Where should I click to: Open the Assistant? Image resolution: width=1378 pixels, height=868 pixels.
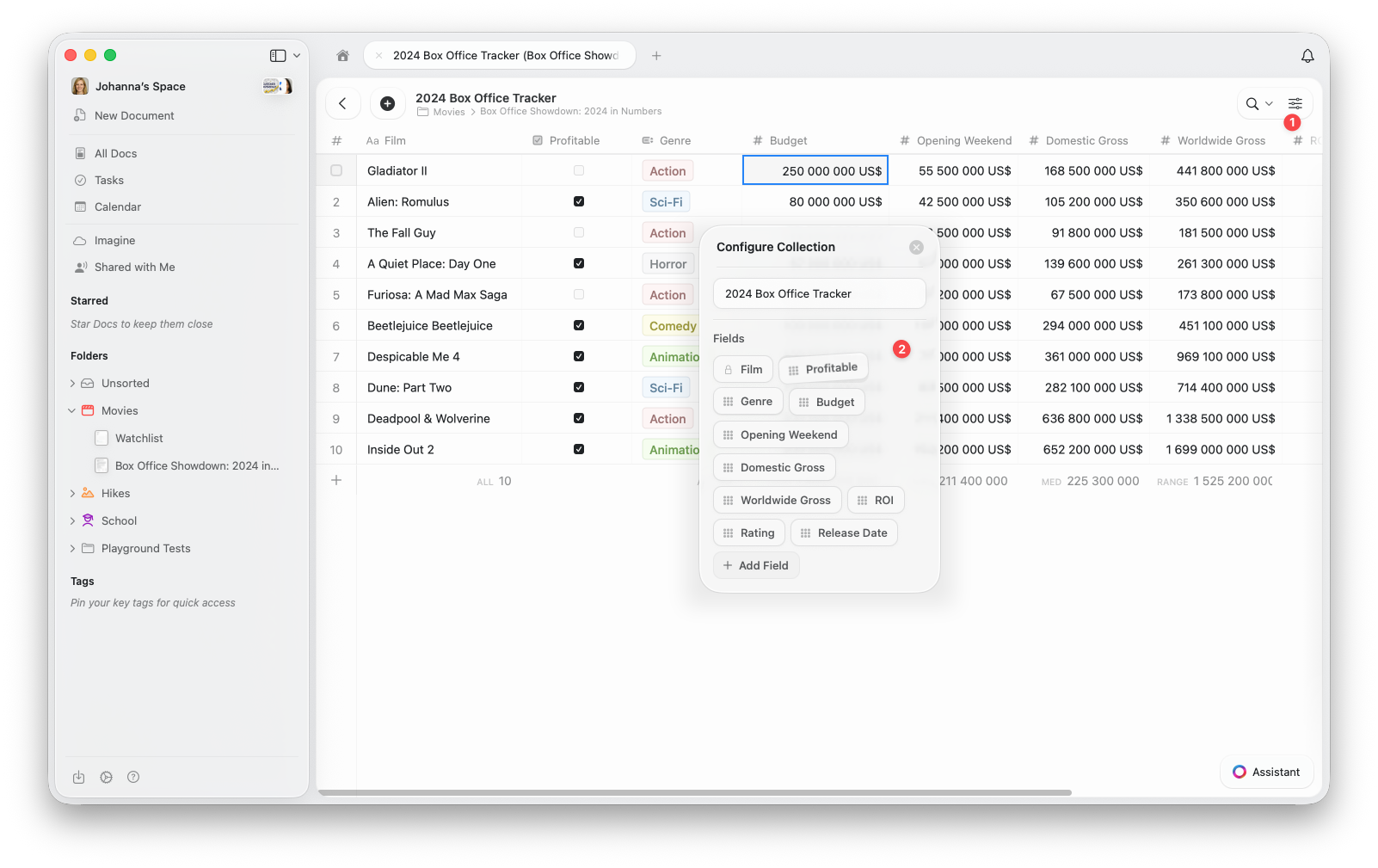tap(1266, 772)
